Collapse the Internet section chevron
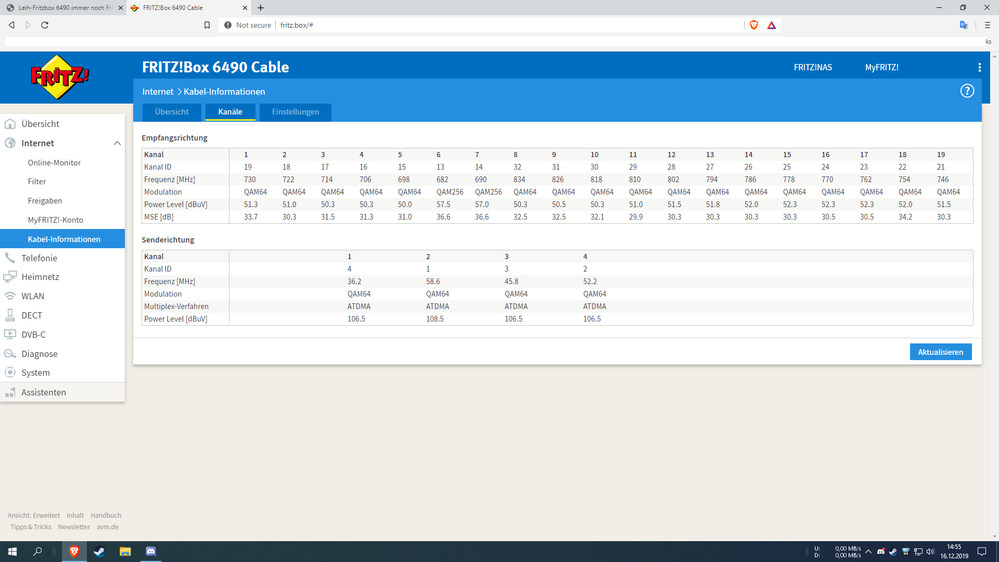 click(x=117, y=143)
